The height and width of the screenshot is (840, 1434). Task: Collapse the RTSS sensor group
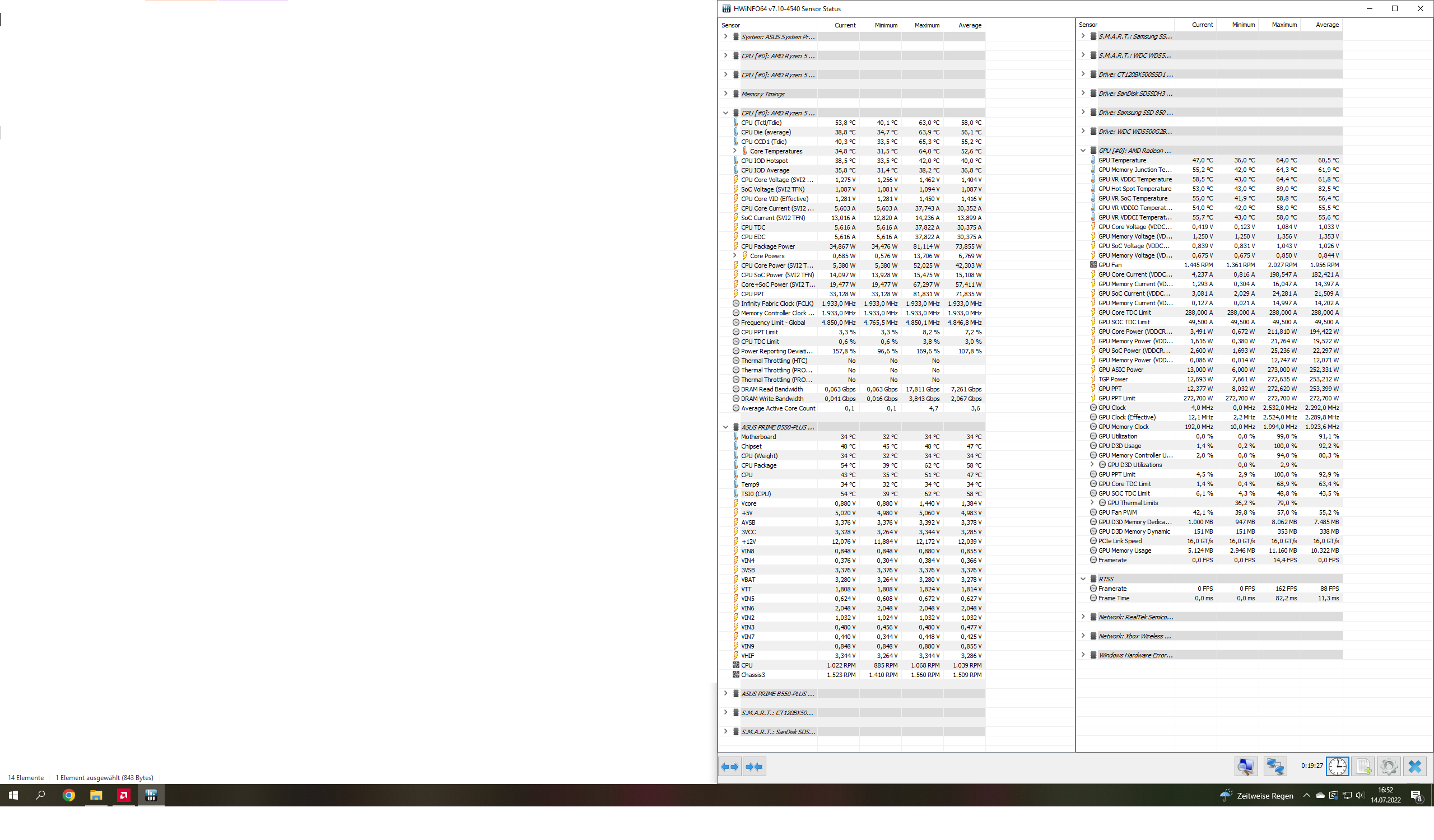pyautogui.click(x=1083, y=579)
